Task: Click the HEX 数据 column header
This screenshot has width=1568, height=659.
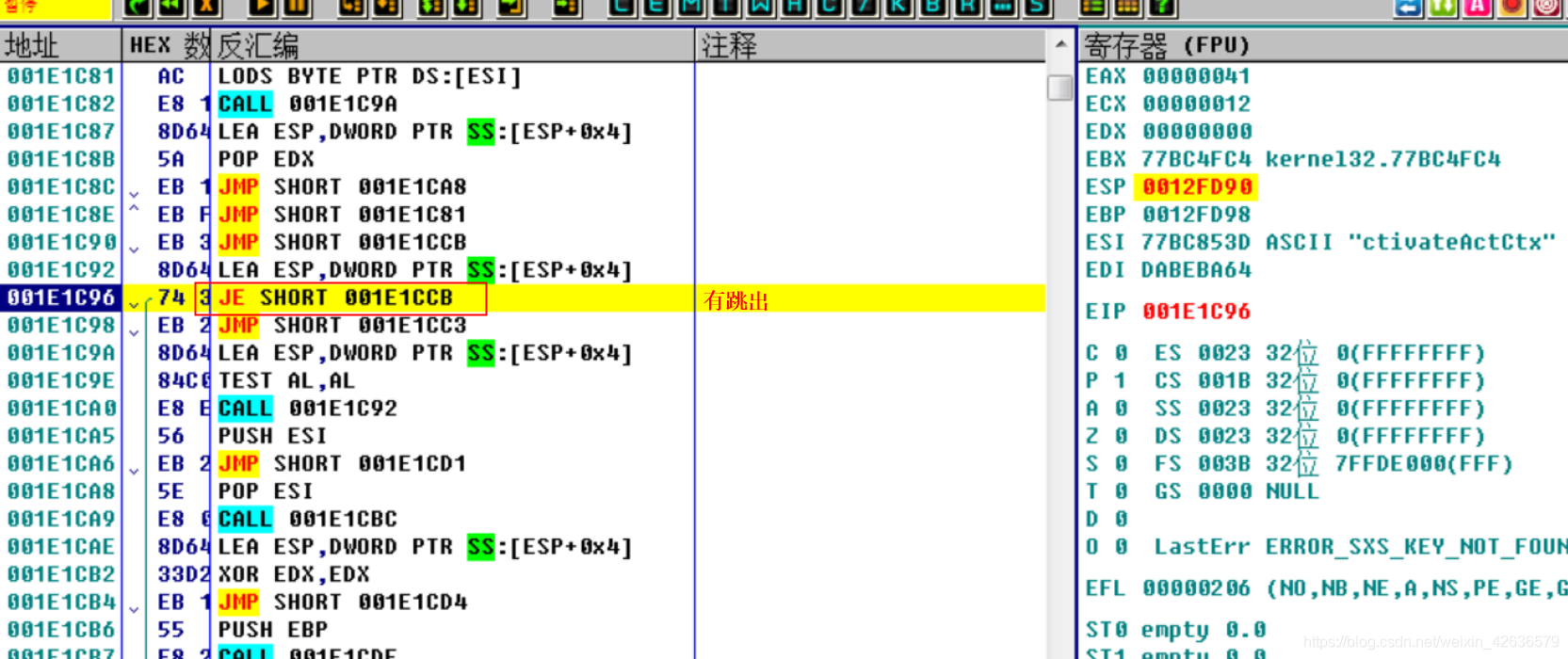Action: (168, 45)
